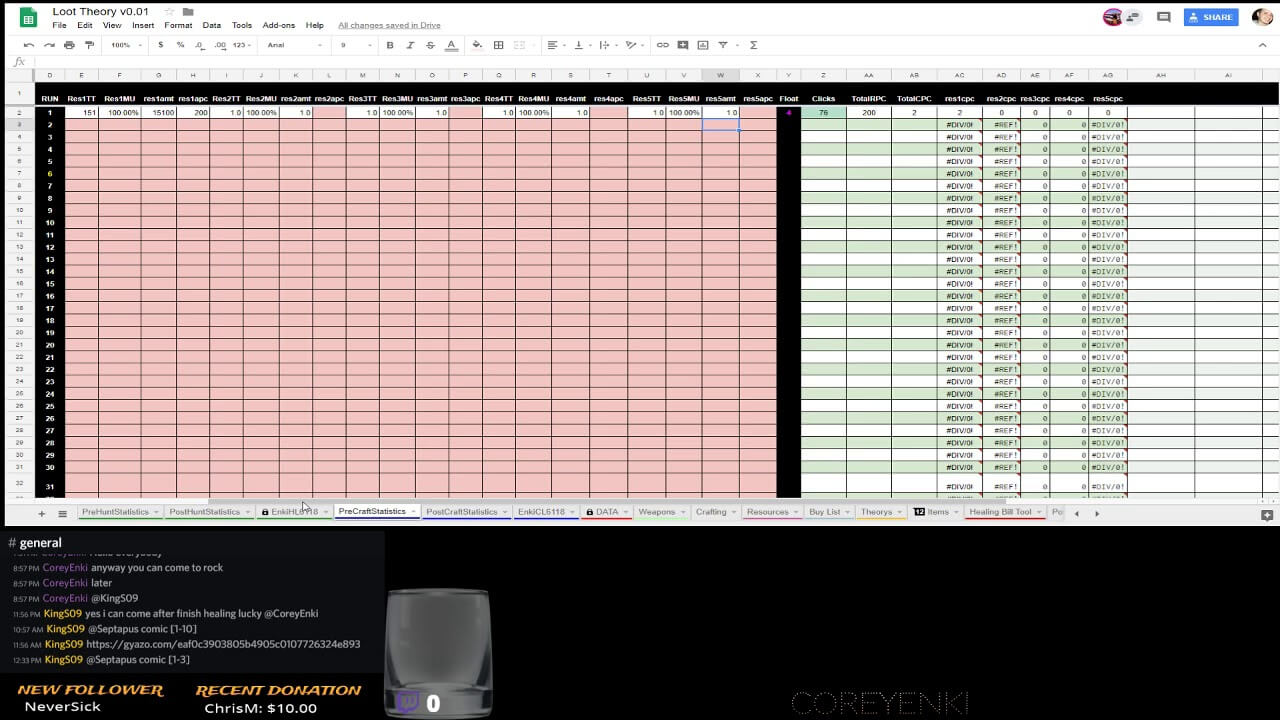
Task: Open the comments history icon
Action: [x=1163, y=17]
